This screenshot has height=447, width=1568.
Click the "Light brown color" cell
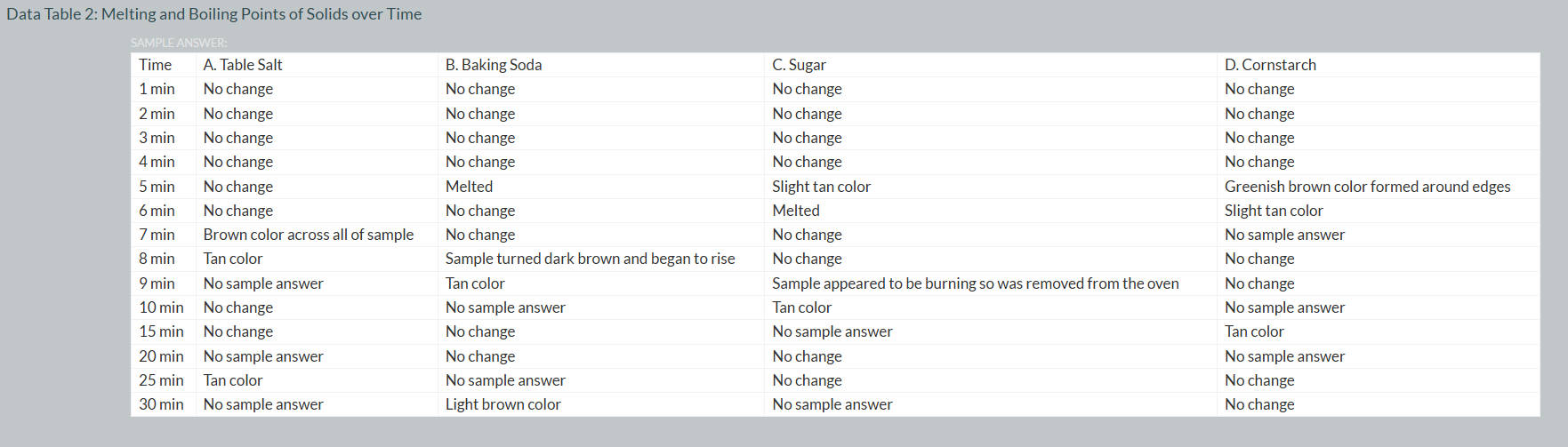503,404
